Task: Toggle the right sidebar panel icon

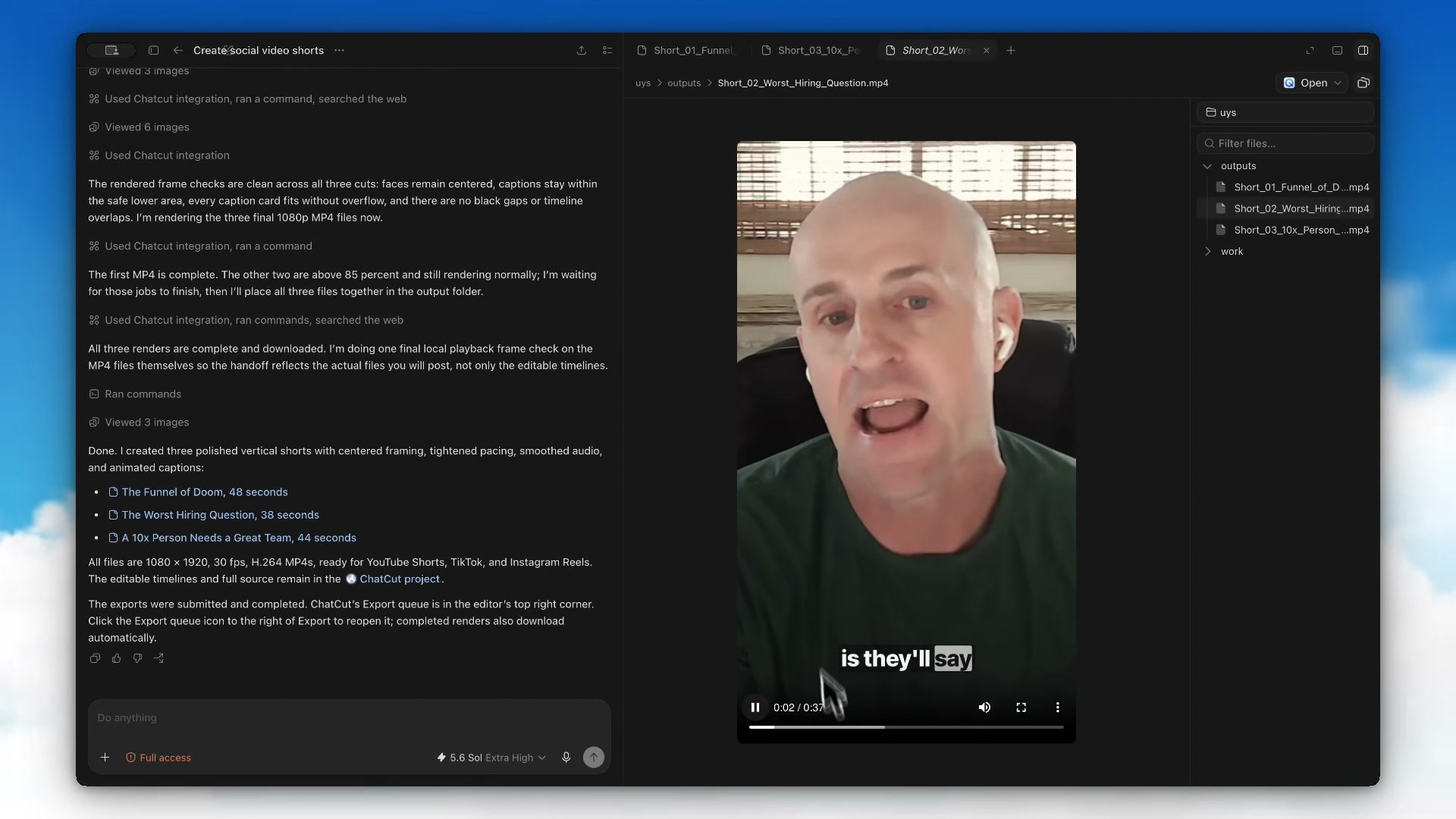Action: [1363, 50]
